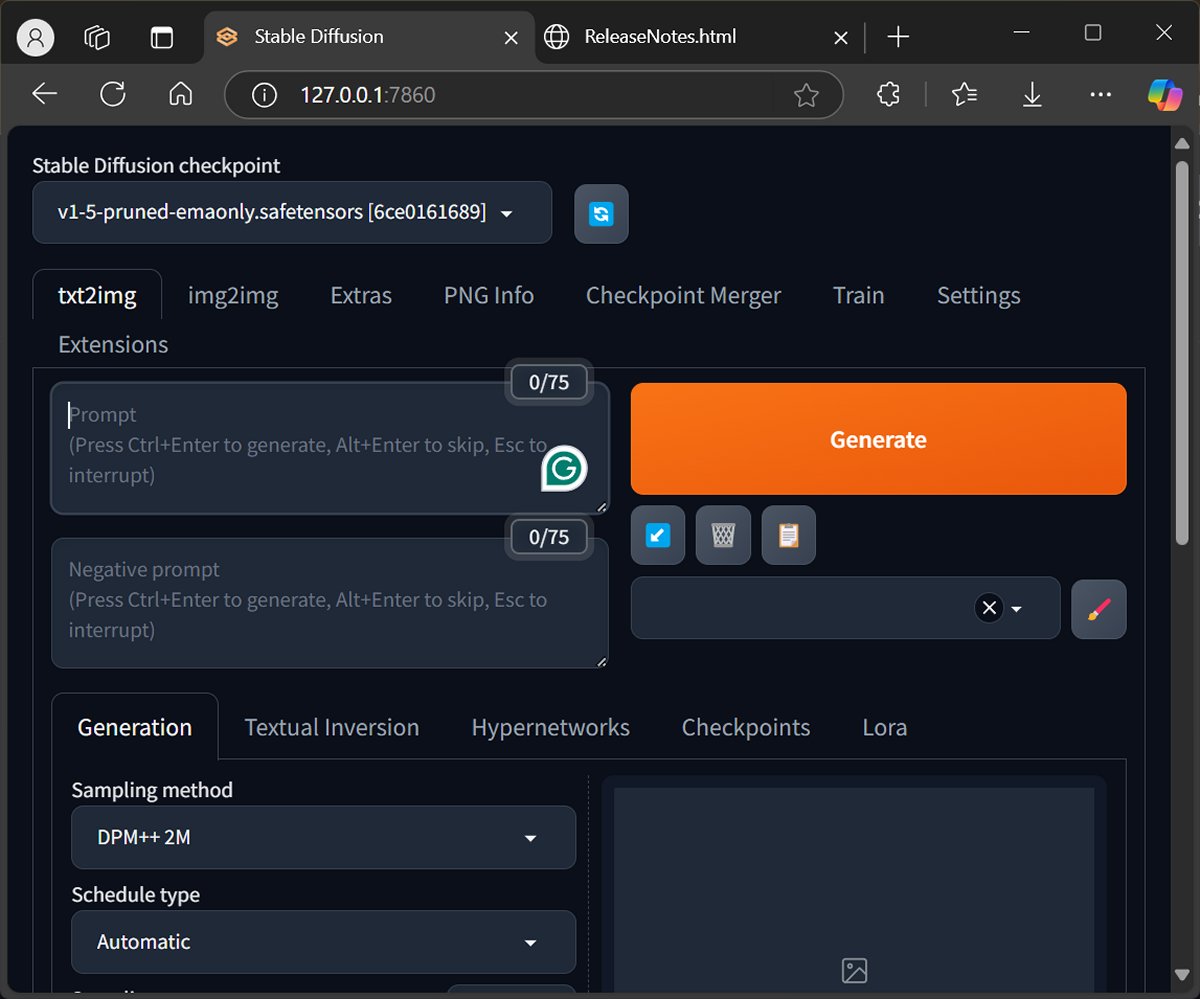This screenshot has height=999, width=1200.
Task: Switch to the ReleaseNotes.html browser tab
Action: [660, 37]
